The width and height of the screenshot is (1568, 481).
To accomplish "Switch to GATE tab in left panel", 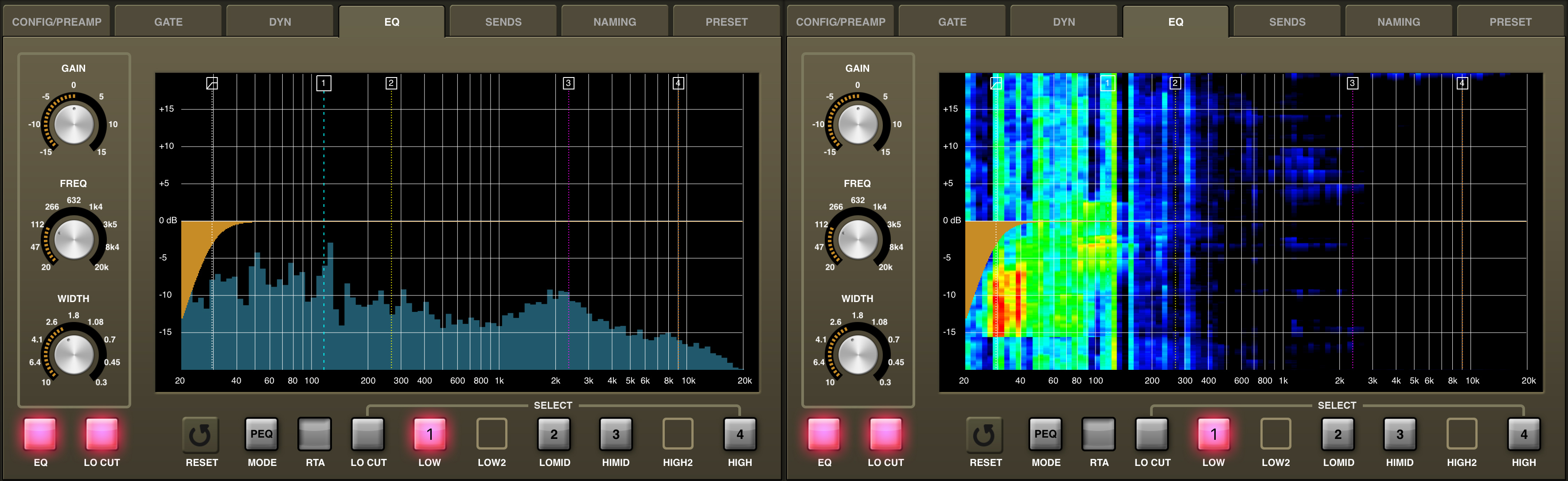I will click(x=168, y=22).
